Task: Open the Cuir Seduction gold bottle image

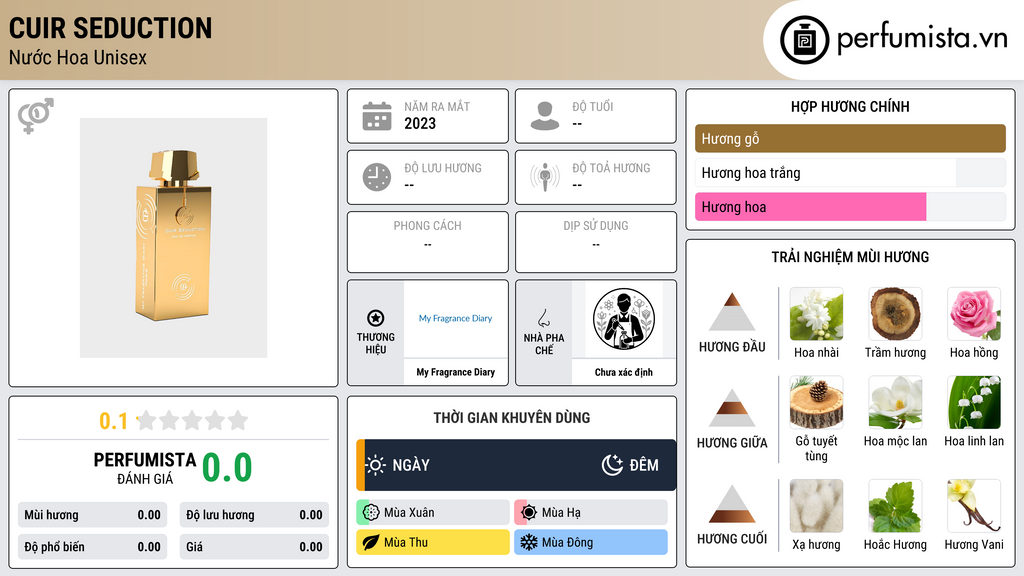Action: tap(174, 238)
